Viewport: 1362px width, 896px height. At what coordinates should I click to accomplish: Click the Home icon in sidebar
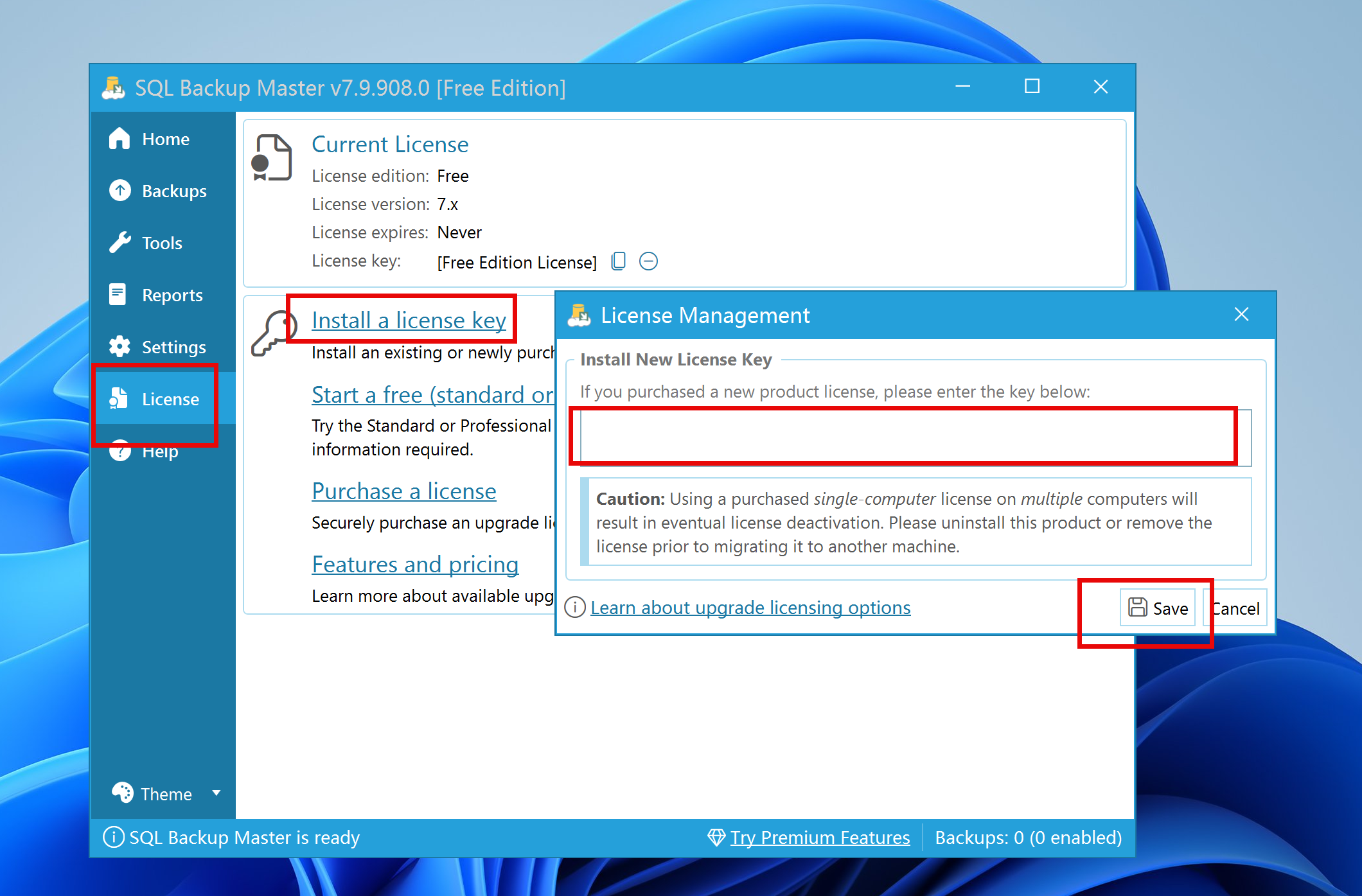click(119, 139)
